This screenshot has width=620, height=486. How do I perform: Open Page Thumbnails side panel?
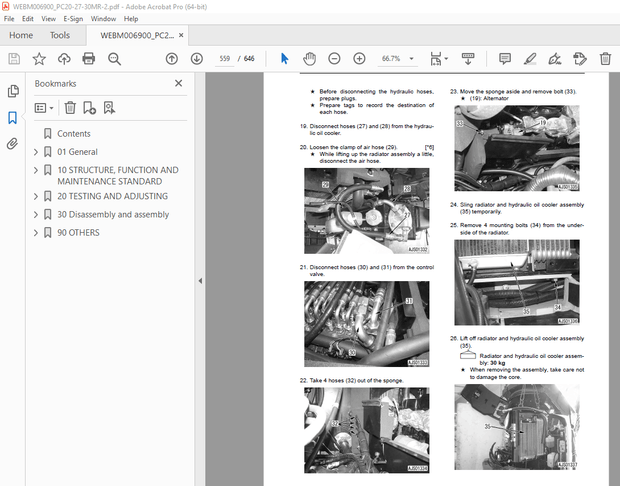pos(13,91)
